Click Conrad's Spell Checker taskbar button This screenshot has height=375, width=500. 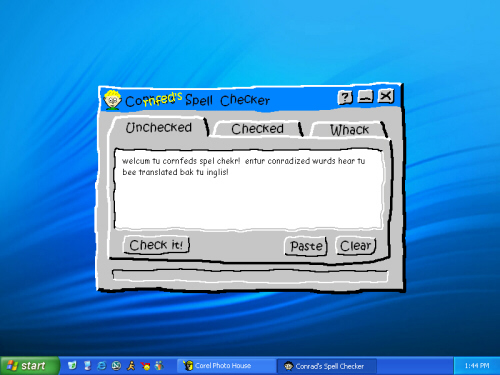(327, 366)
